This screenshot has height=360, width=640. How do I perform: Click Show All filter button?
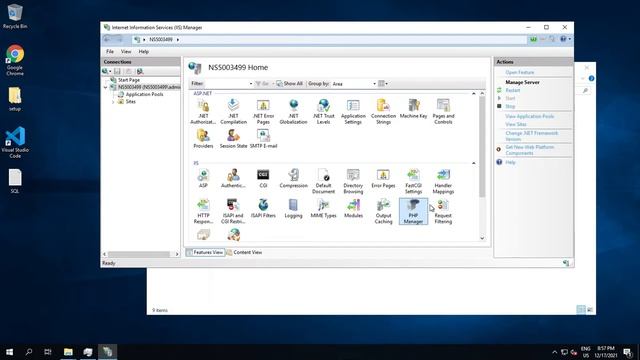(x=289, y=84)
